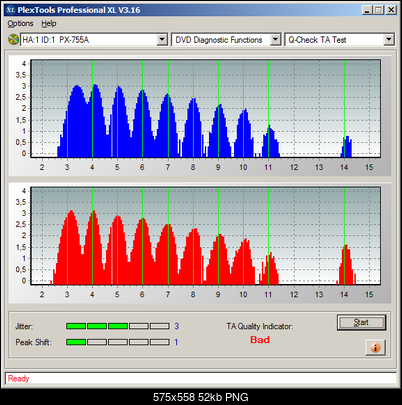
Task: Click the Jitter level bar indicator
Action: [118, 326]
